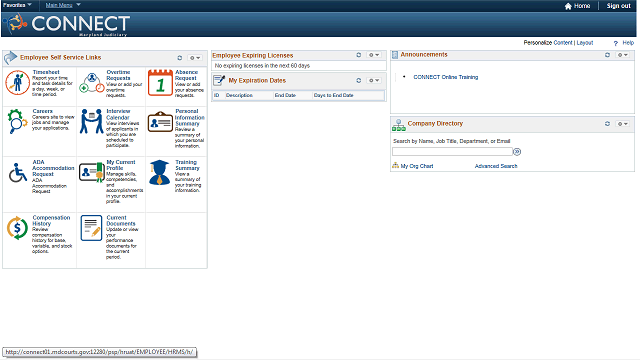Click the Home house icon

coord(568,6)
